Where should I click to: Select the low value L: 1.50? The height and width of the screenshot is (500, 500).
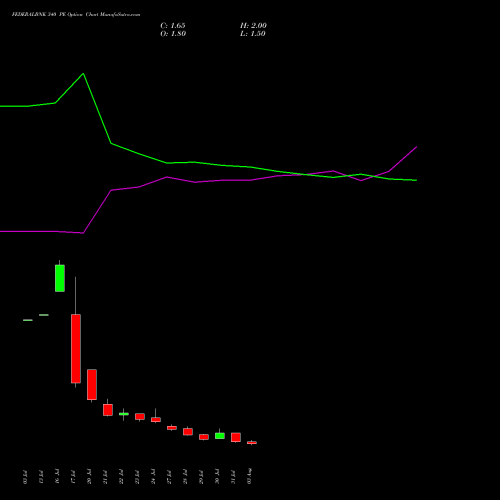click(x=253, y=34)
